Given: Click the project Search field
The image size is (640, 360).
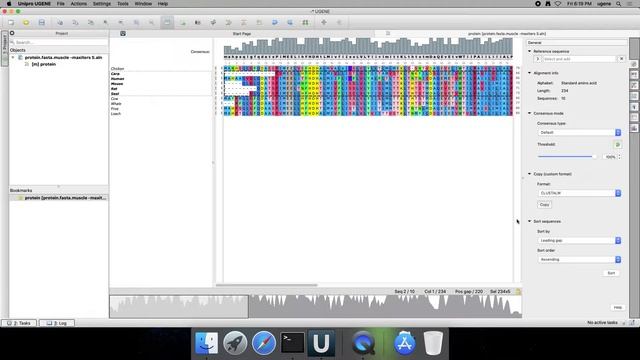Looking at the screenshot, I should coord(59,42).
